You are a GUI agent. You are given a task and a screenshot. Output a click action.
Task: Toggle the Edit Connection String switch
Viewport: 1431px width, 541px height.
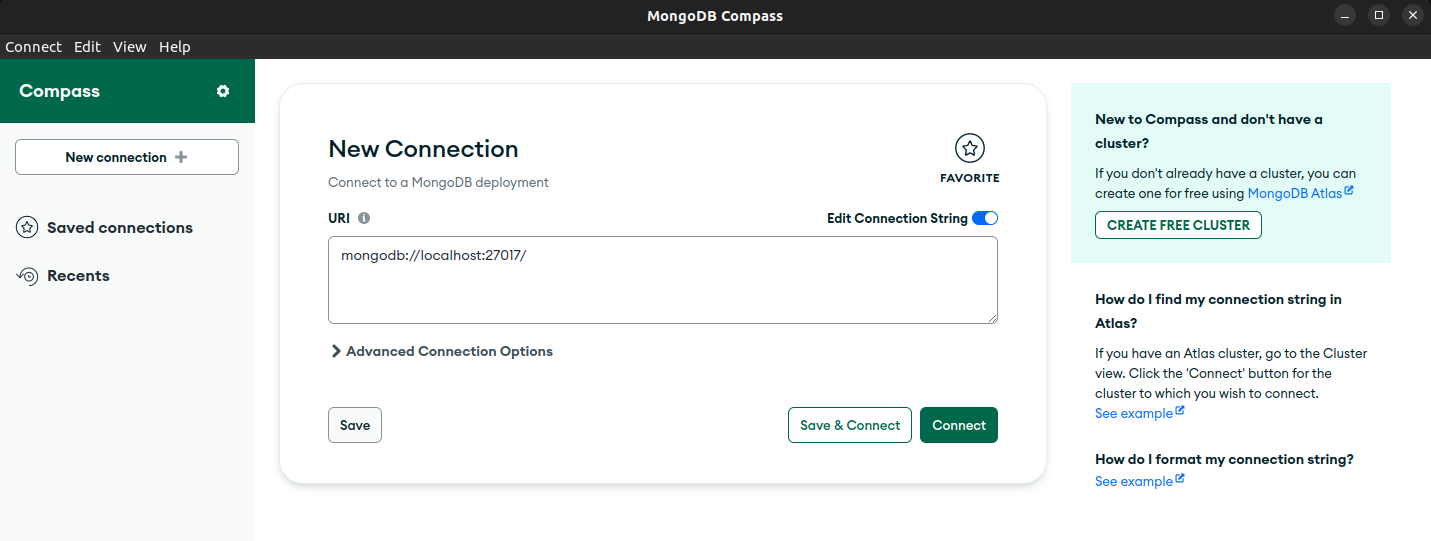(985, 218)
